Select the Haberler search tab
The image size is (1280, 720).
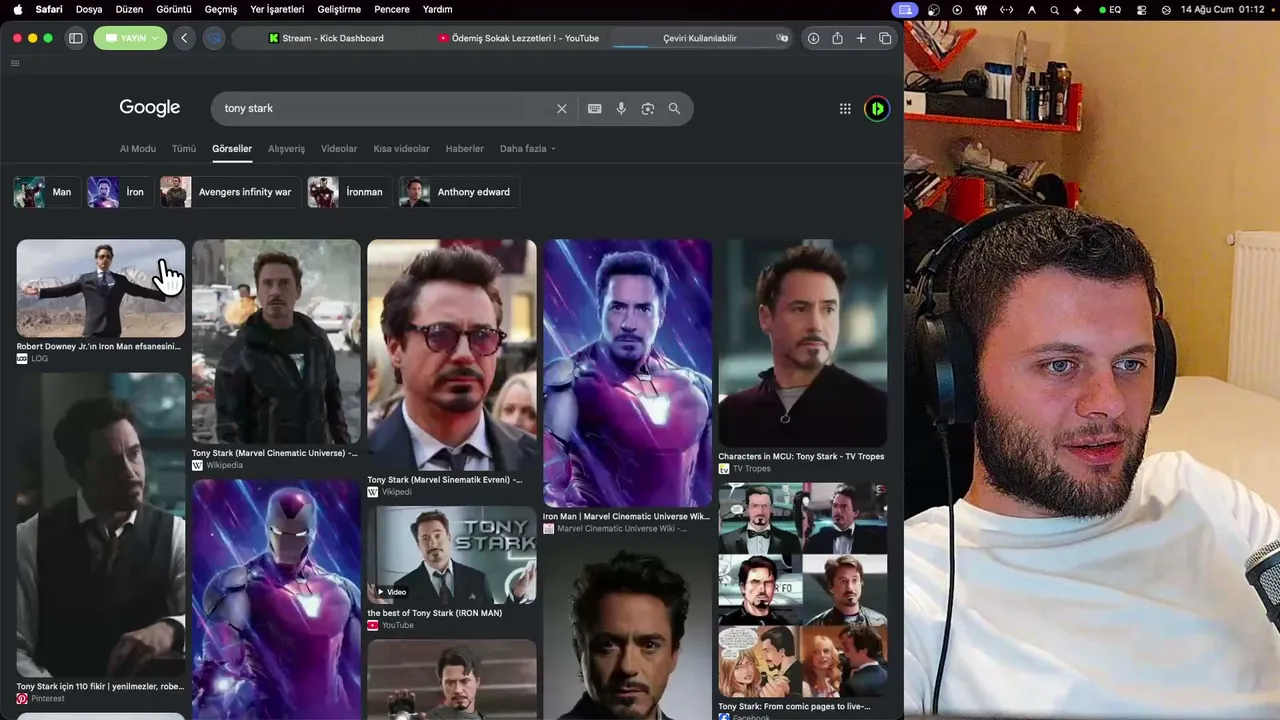click(464, 149)
